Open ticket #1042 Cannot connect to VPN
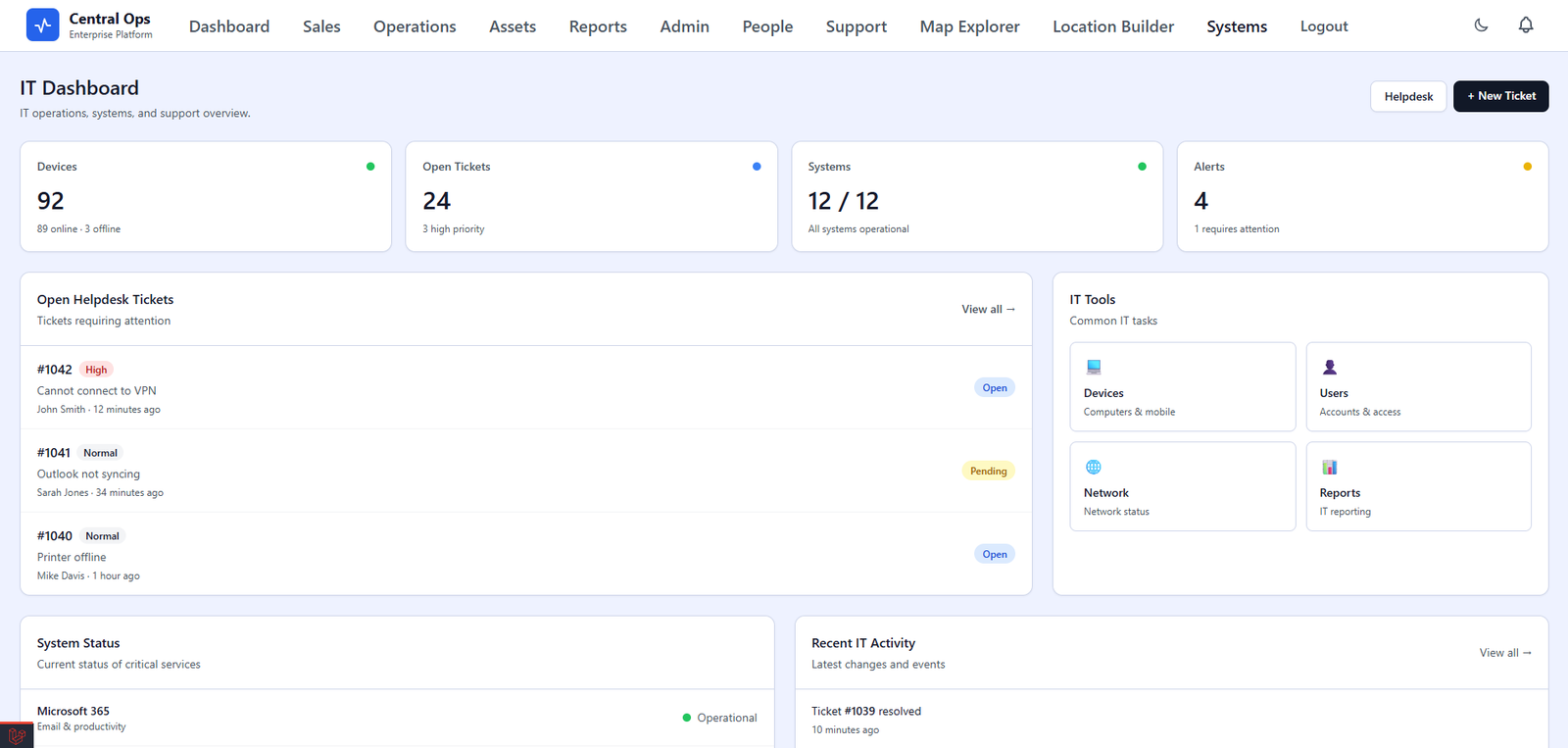Screen dimensions: 1568x748 pyautogui.click(x=526, y=388)
